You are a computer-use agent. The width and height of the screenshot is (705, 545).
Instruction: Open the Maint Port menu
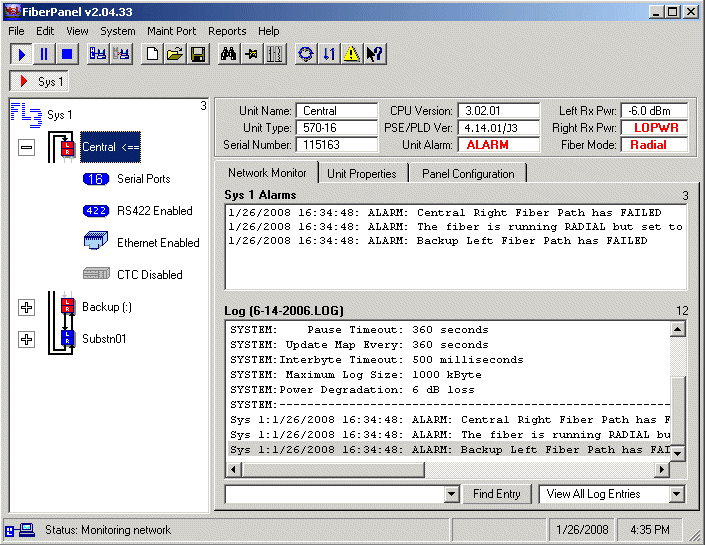click(171, 31)
